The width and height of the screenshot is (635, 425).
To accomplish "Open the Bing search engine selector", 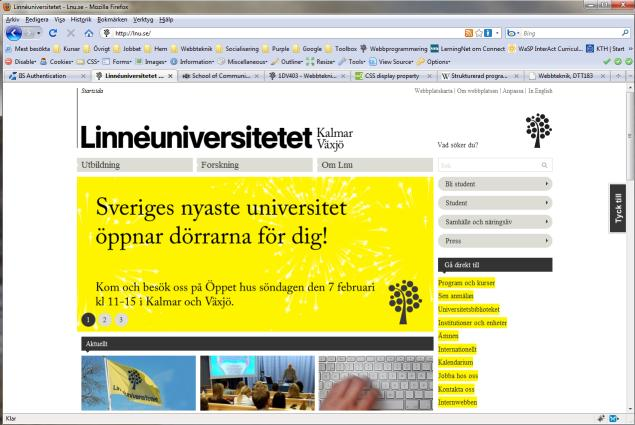I will tap(514, 33).
